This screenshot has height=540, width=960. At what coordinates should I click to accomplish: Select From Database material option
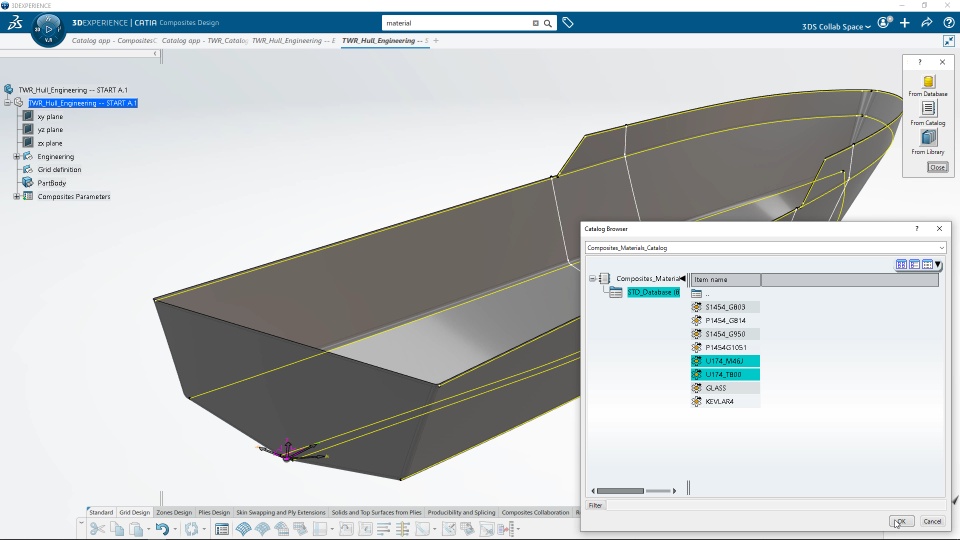[x=928, y=86]
